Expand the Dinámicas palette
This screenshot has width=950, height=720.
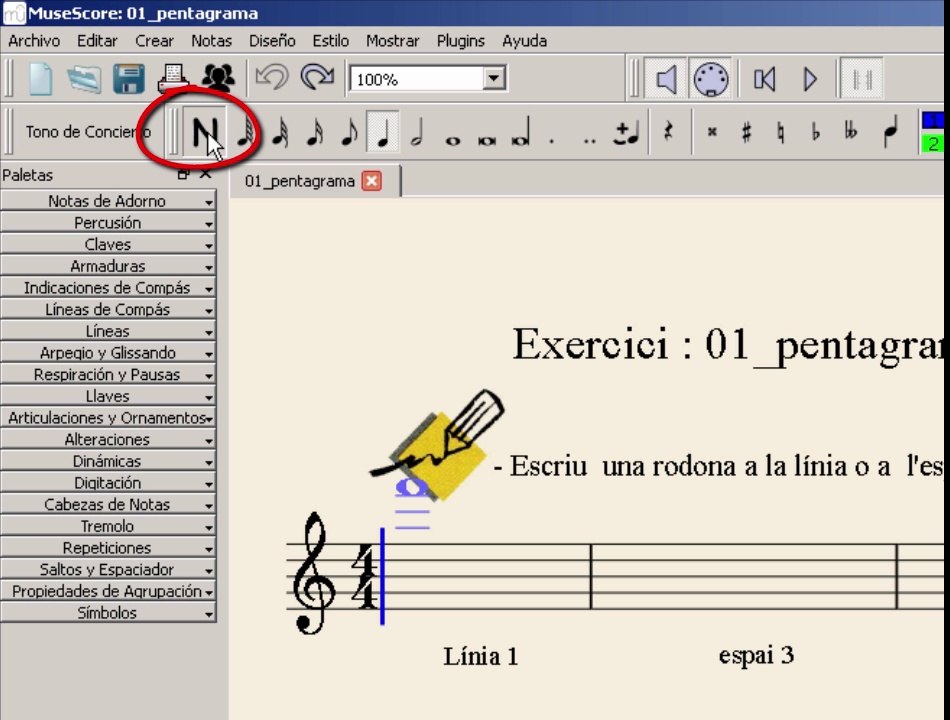pos(108,461)
